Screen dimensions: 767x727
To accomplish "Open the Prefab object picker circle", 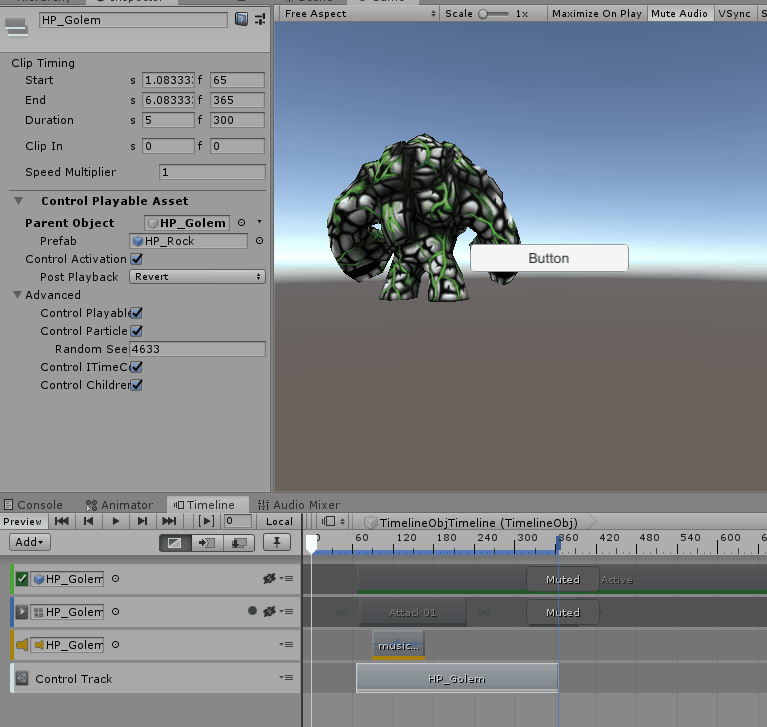I will [x=259, y=241].
